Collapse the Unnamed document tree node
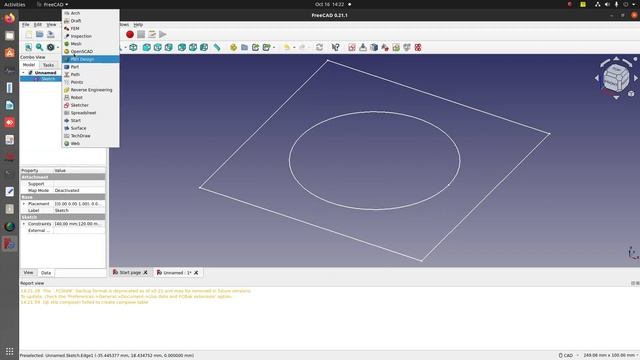Screen dimensions: 640x360 pyautogui.click(x=23, y=73)
